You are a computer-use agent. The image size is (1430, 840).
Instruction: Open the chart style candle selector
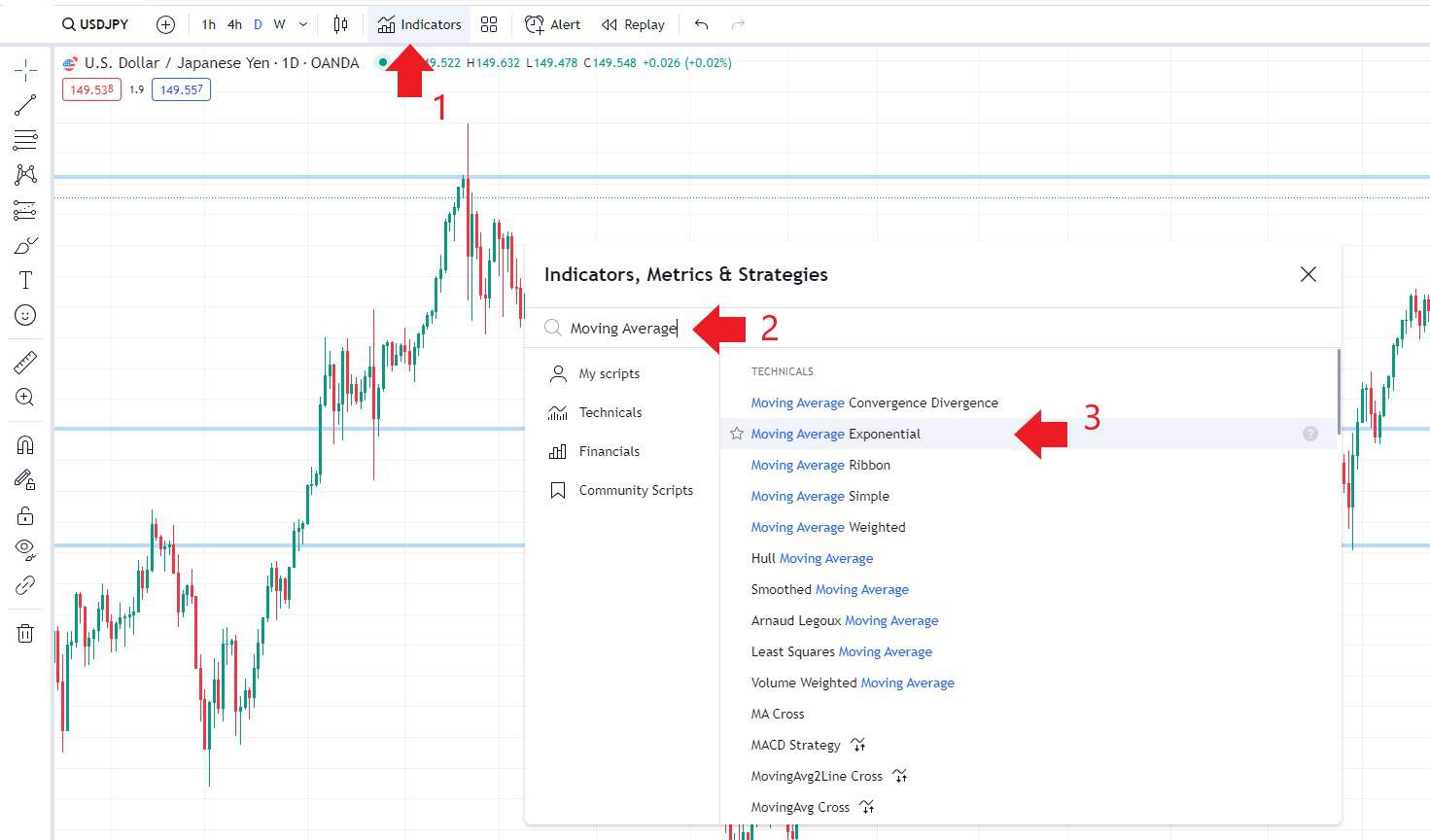(x=340, y=23)
